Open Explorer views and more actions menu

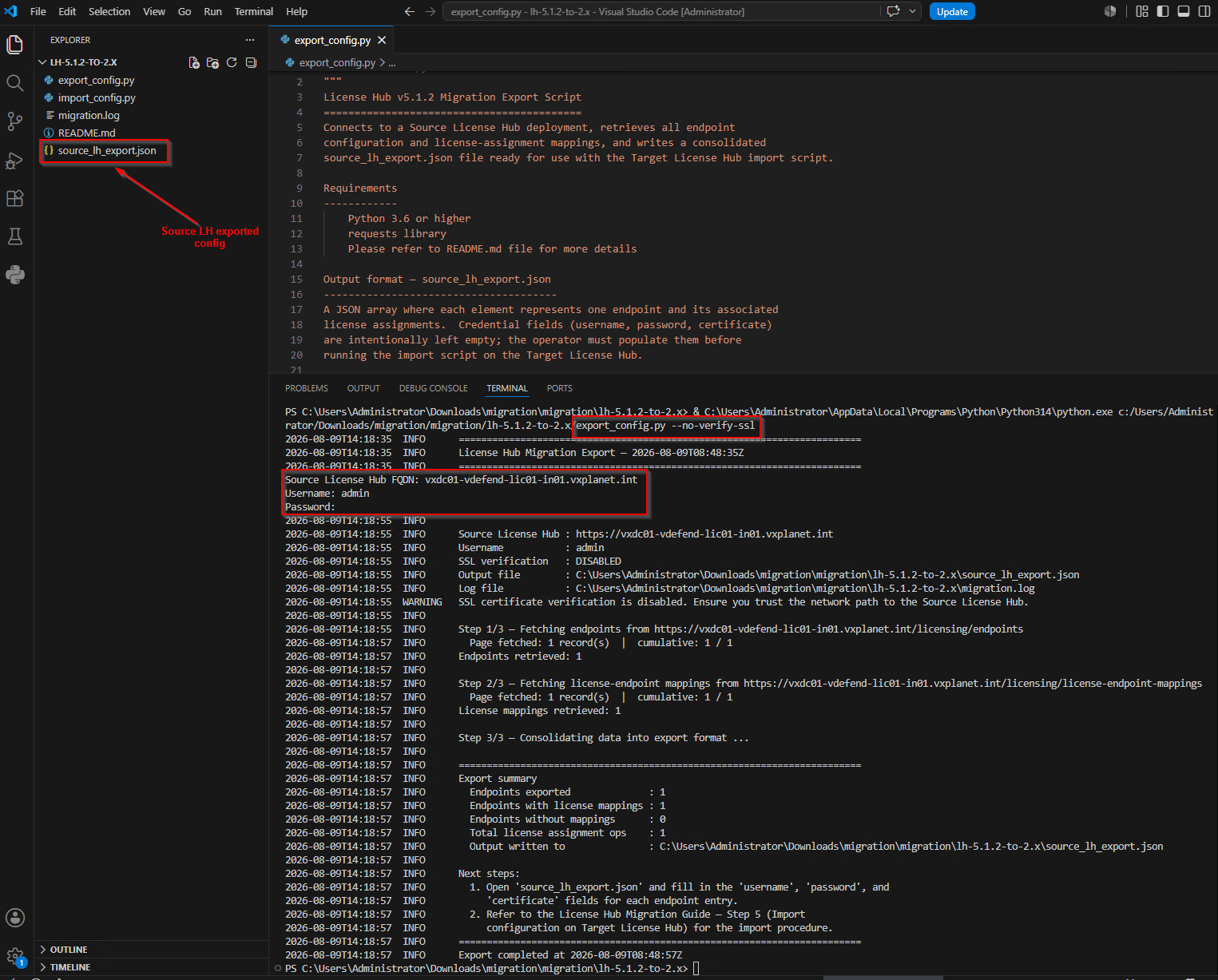250,40
